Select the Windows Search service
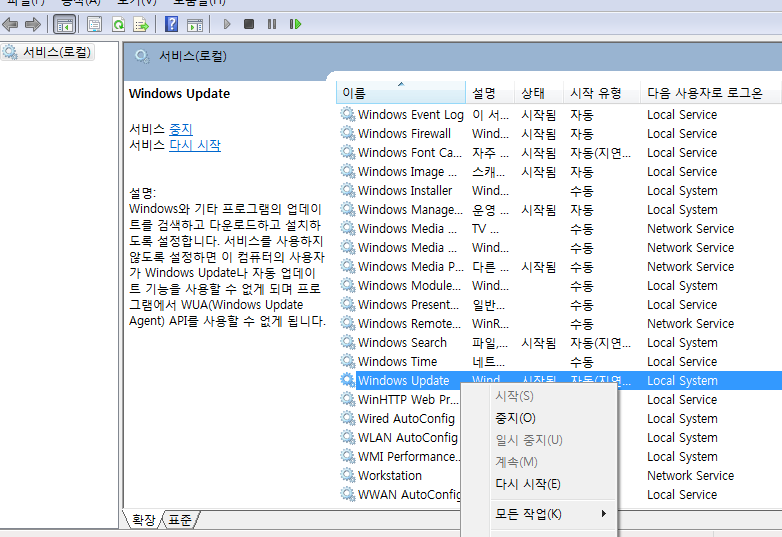The width and height of the screenshot is (782, 537). pos(402,343)
